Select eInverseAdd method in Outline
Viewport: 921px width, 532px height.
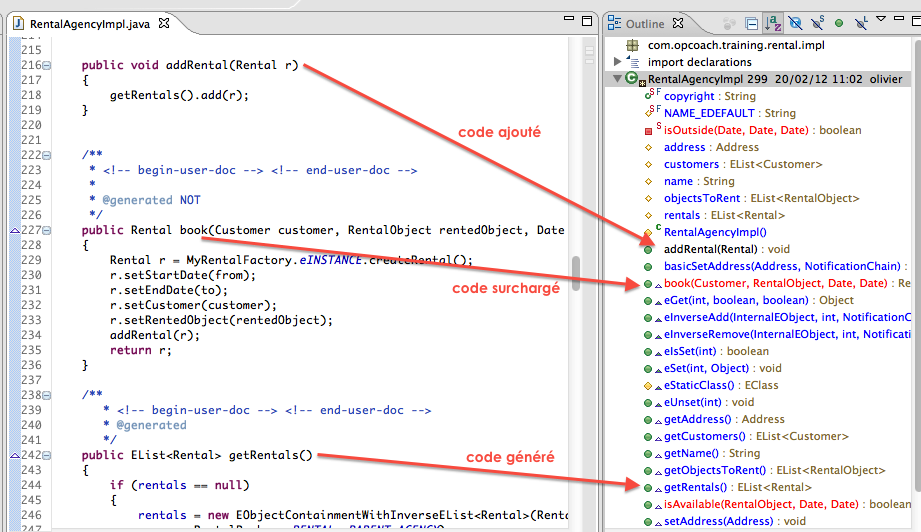click(787, 317)
